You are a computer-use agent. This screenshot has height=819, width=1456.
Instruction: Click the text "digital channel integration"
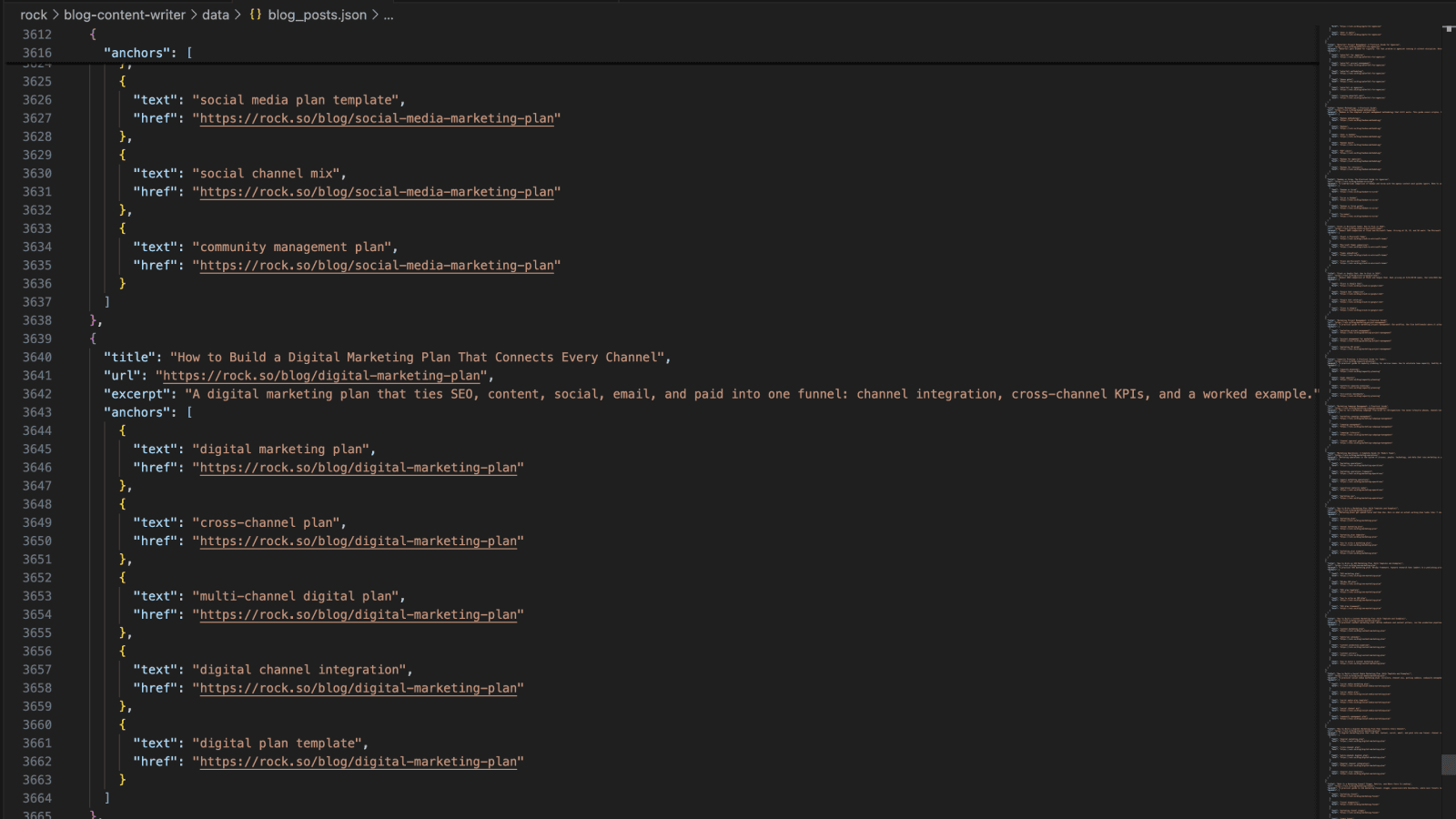click(x=299, y=670)
